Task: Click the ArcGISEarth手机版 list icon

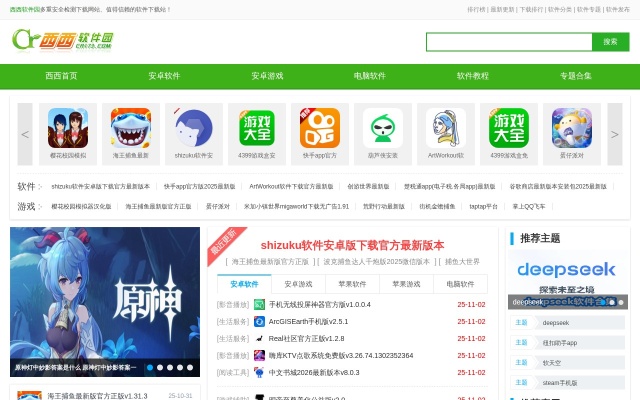Action: [260, 322]
